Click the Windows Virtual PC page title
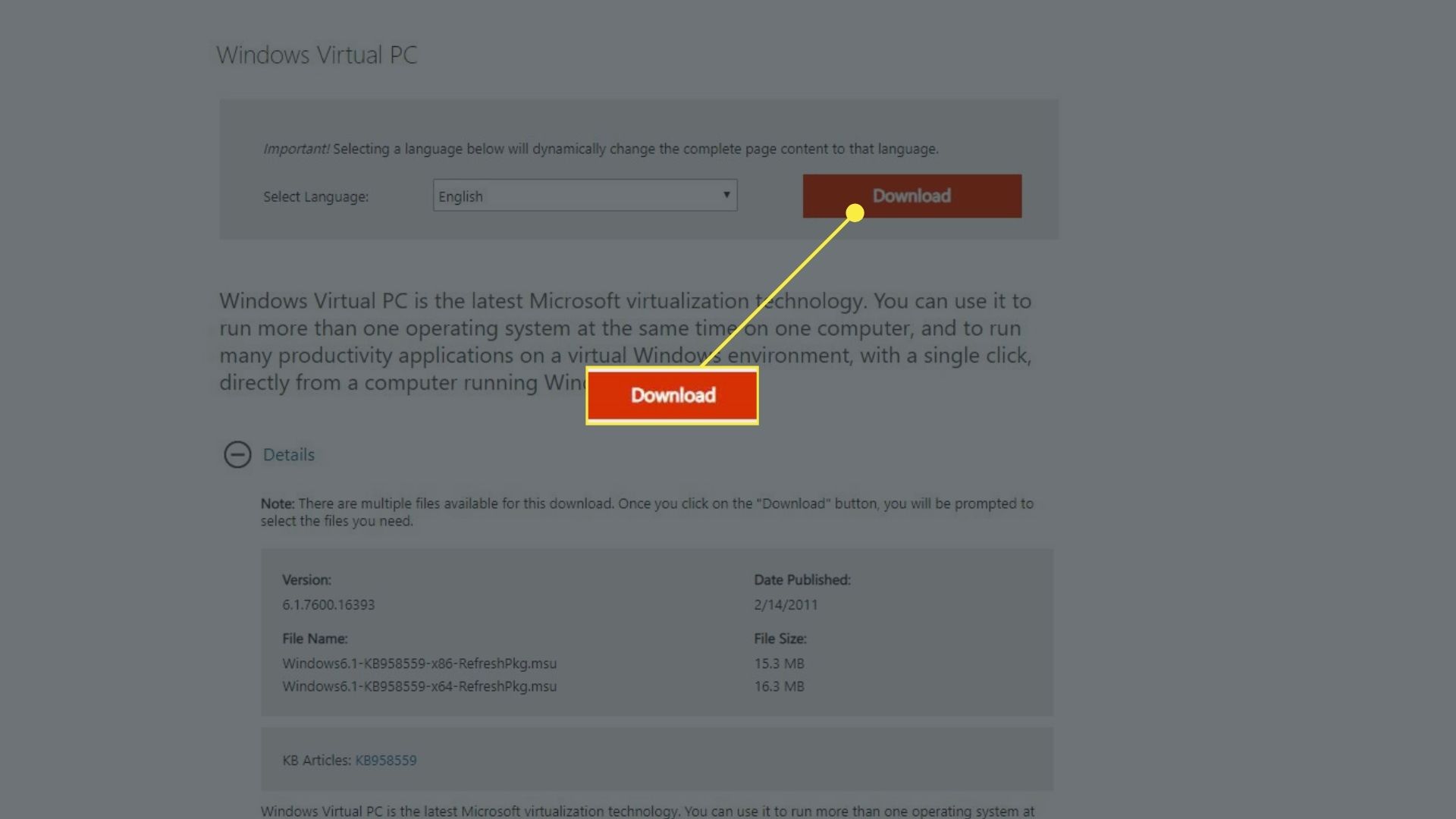This screenshot has height=819, width=1456. coord(317,55)
